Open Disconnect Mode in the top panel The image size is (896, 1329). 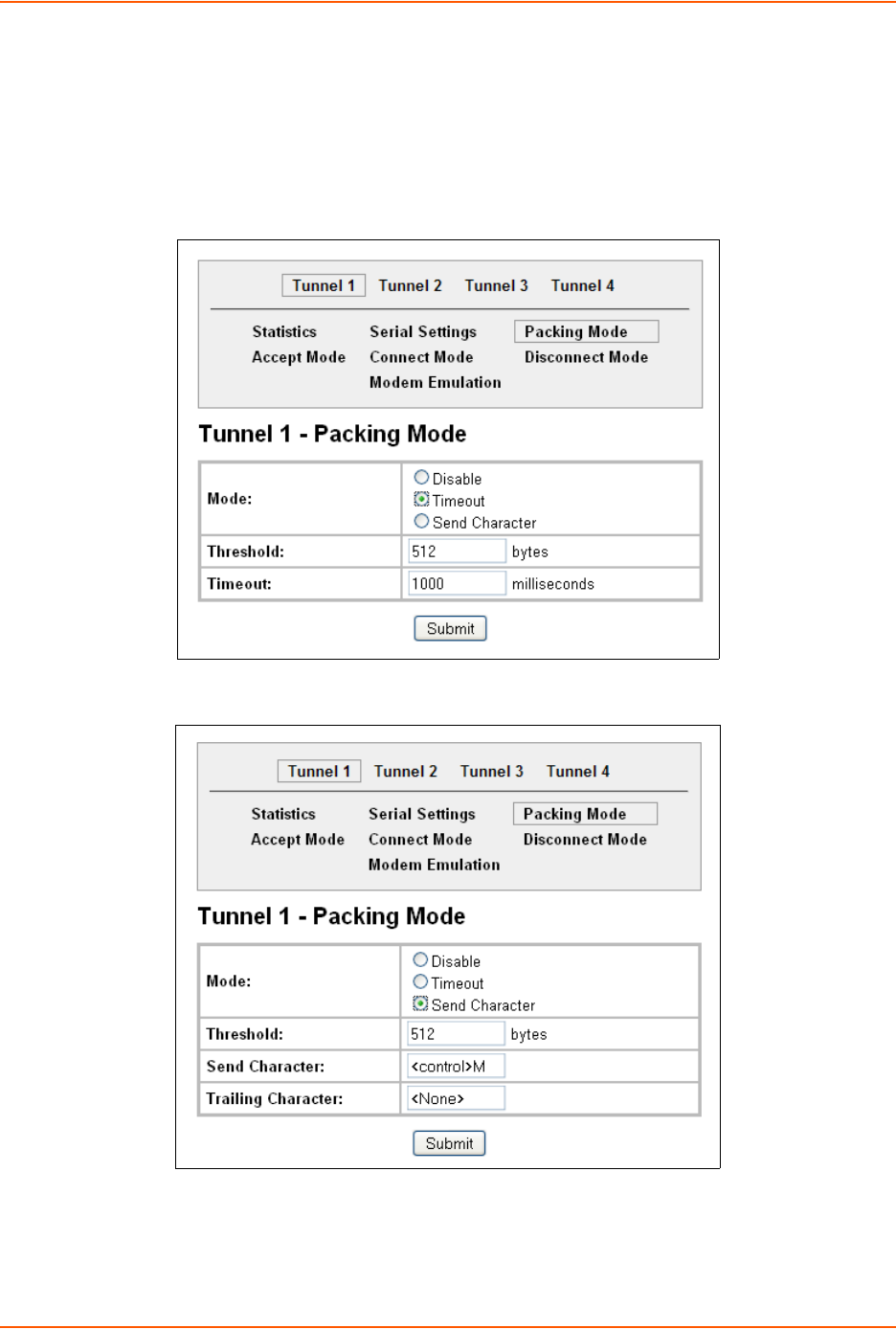[586, 357]
